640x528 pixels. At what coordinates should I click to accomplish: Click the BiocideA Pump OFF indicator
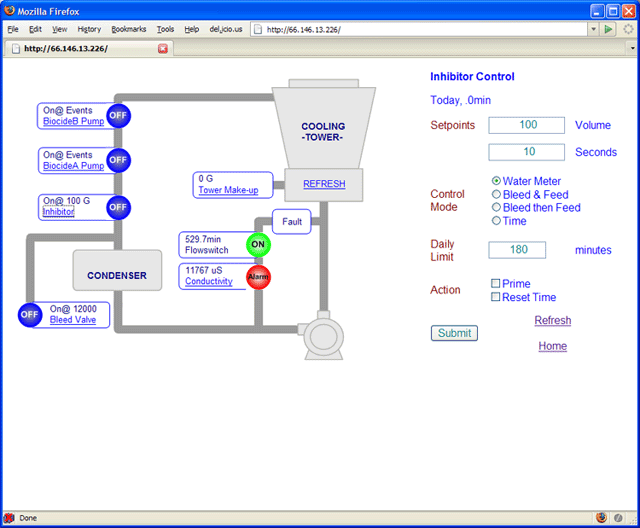[x=118, y=160]
